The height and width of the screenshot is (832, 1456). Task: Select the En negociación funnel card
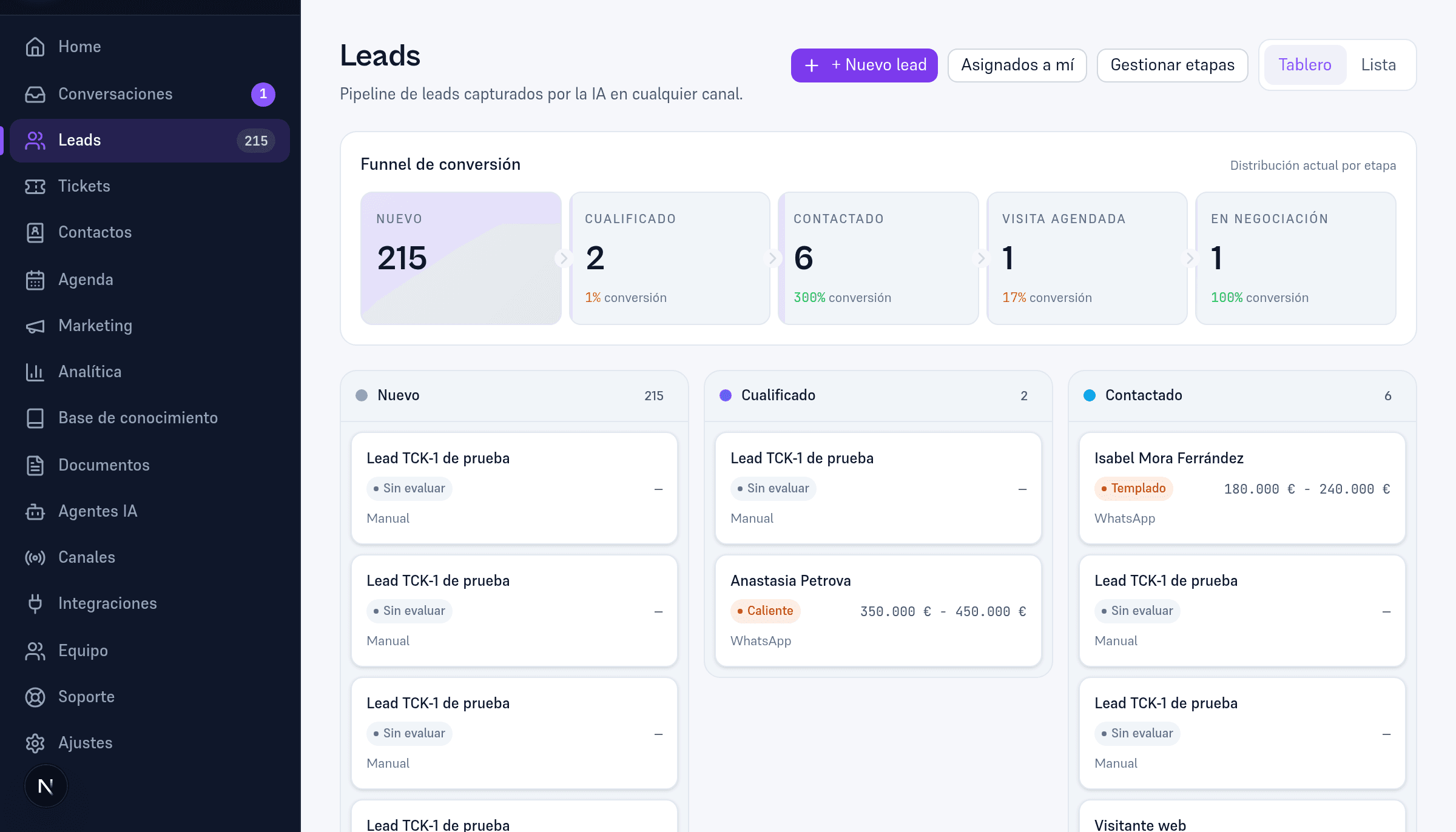(1296, 258)
